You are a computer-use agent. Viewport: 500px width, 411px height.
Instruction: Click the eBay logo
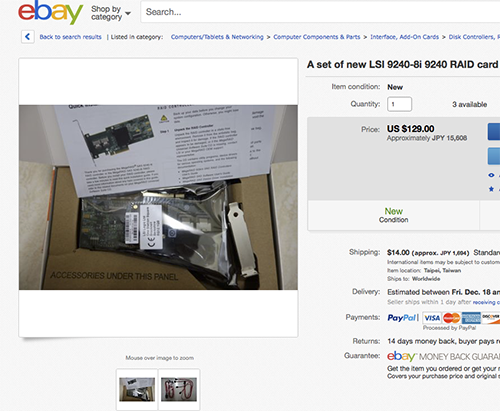tap(50, 12)
